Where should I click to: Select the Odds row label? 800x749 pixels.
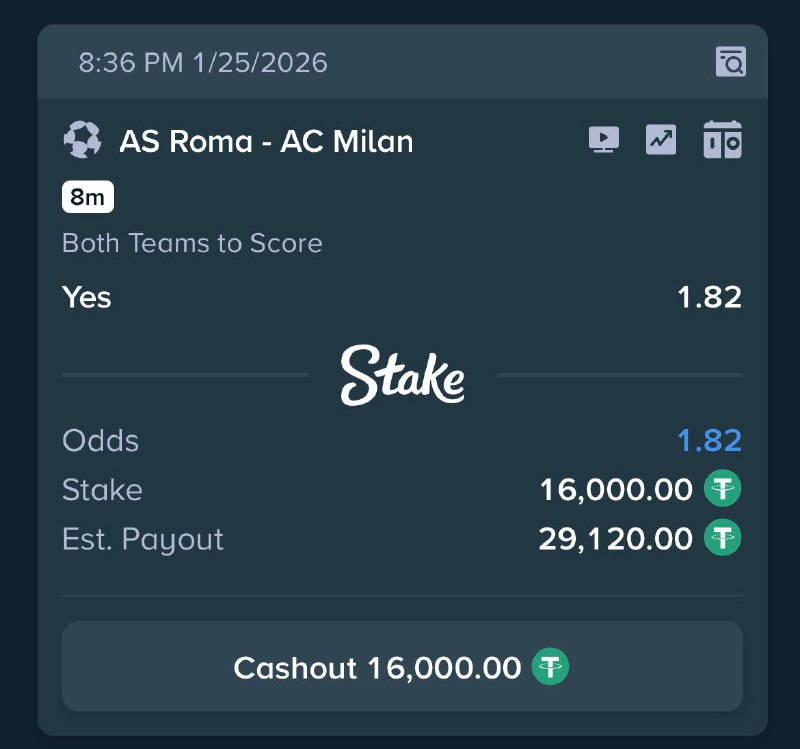click(100, 441)
